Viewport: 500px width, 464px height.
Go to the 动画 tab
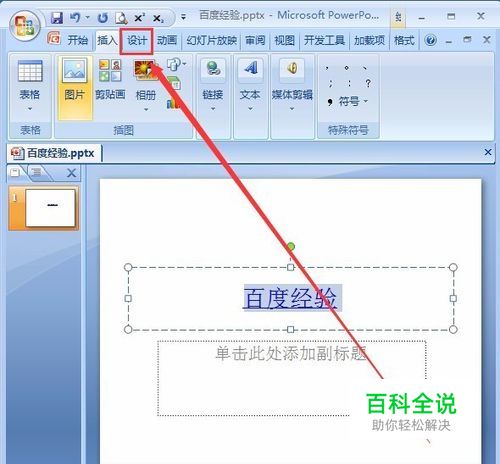tap(167, 40)
